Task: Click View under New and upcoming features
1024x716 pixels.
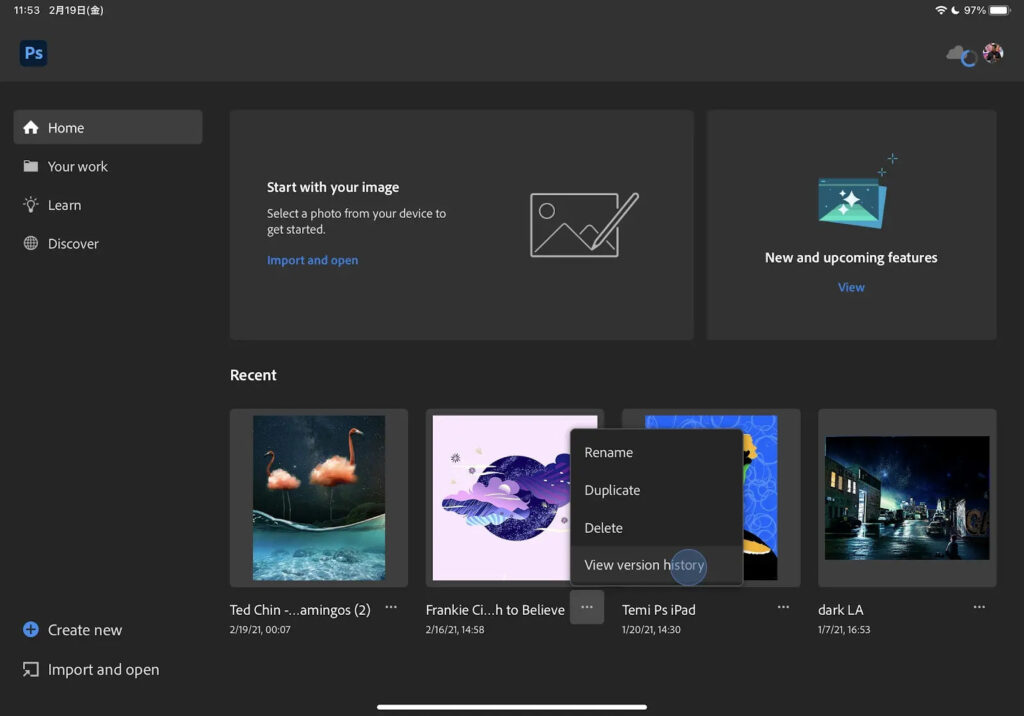Action: [851, 287]
